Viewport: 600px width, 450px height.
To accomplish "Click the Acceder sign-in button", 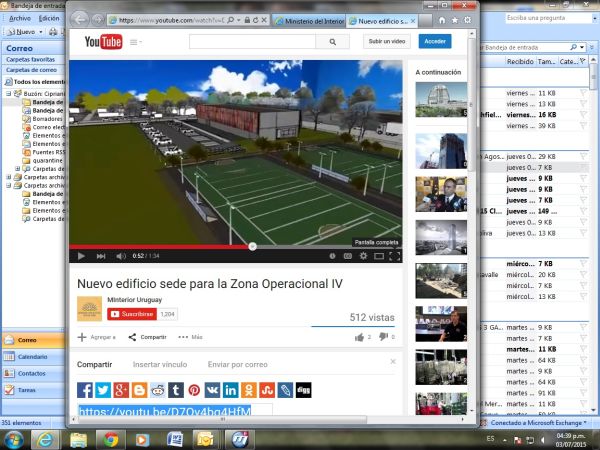I will coord(435,41).
